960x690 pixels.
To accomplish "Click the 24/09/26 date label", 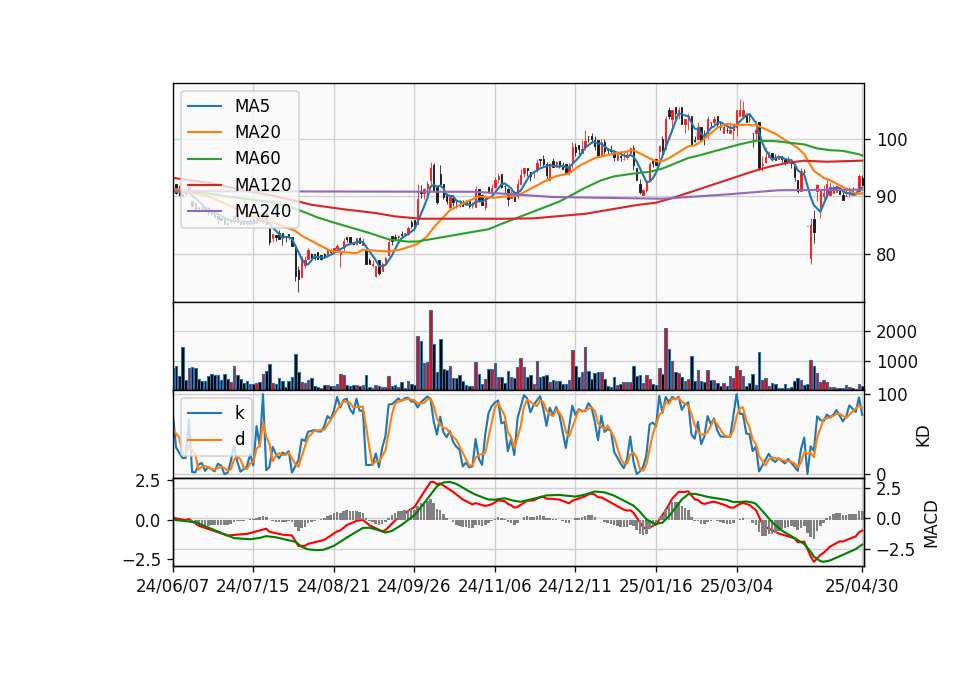I will 414,586.
